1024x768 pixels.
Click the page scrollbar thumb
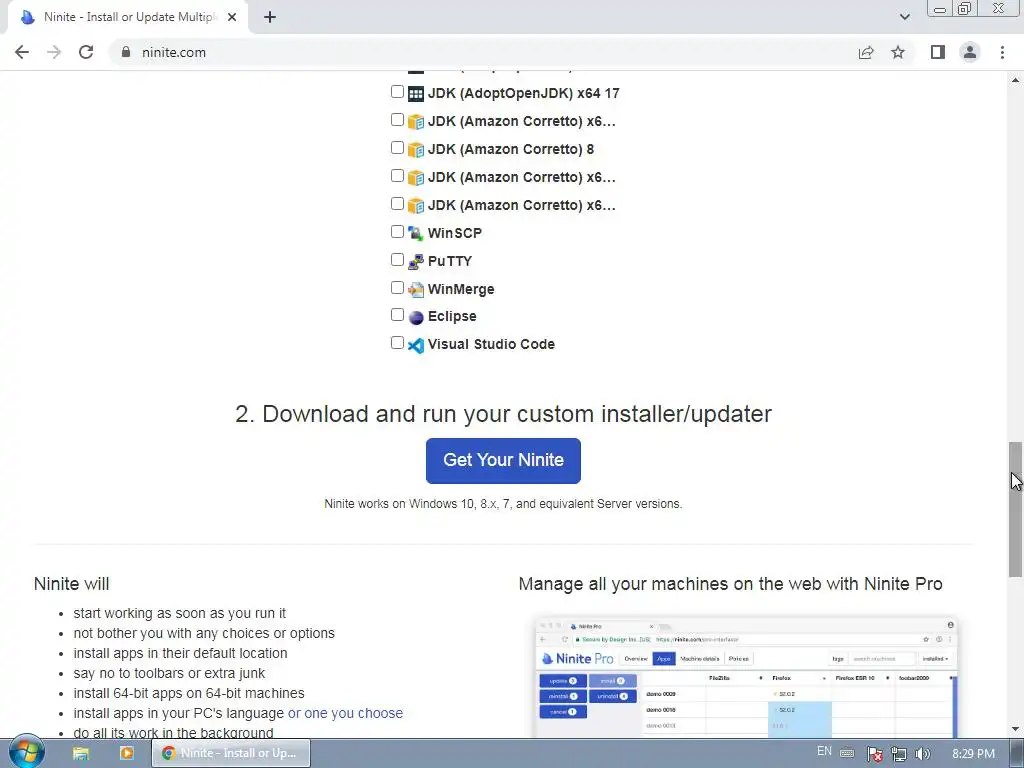click(x=1015, y=509)
